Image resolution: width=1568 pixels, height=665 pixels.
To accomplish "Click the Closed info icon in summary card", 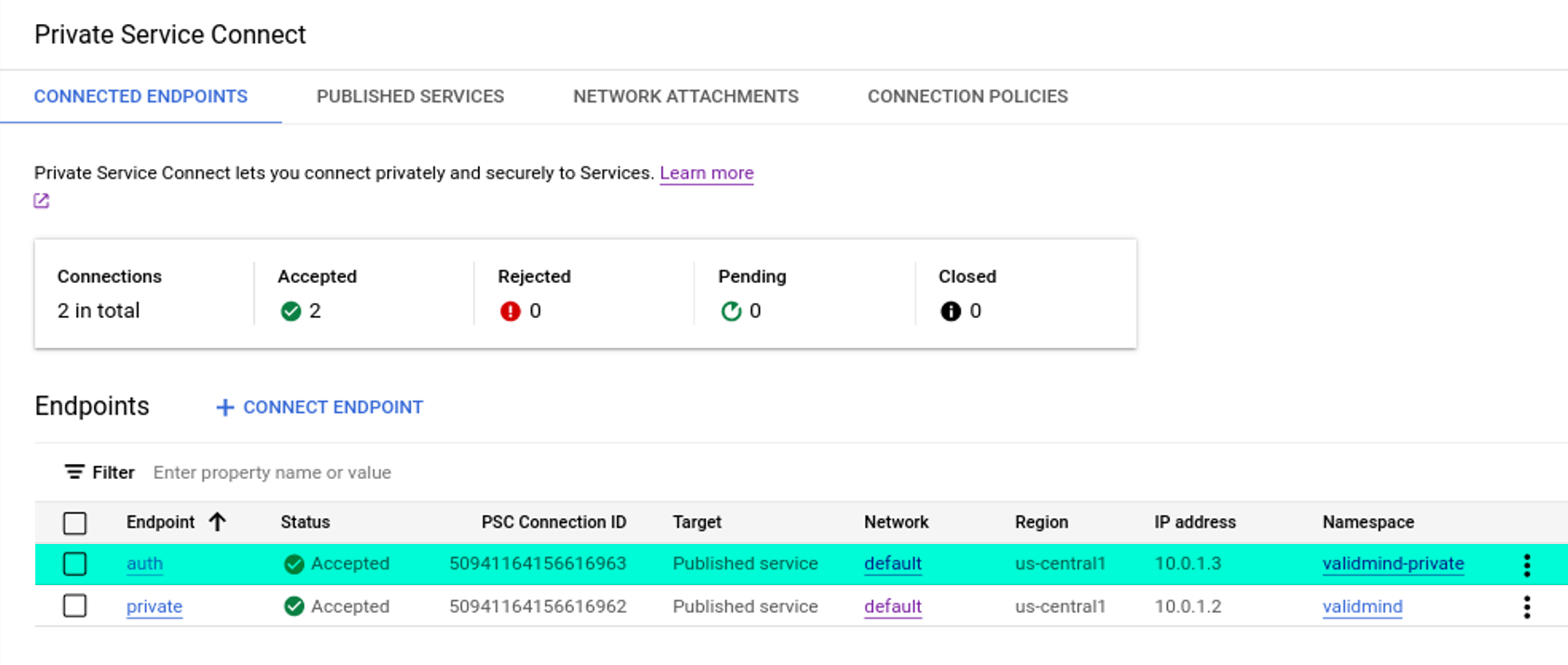I will 950,312.
